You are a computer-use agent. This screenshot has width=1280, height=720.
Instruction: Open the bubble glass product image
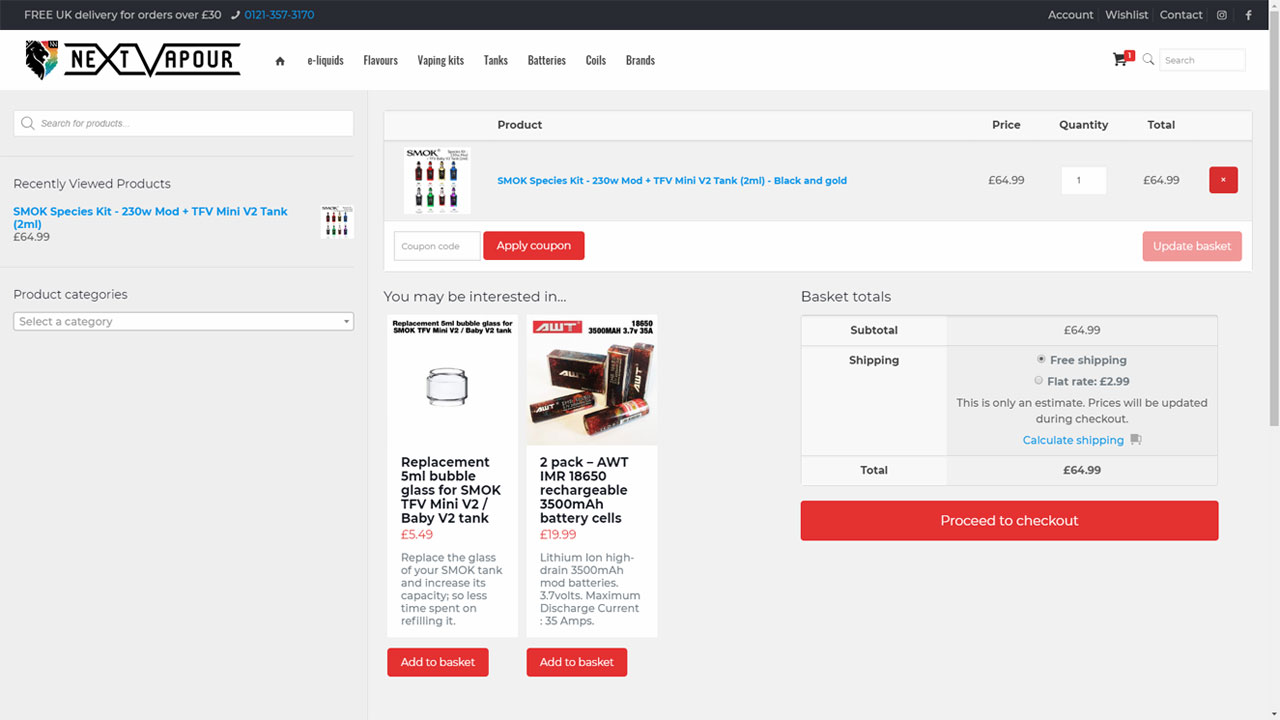tap(452, 381)
